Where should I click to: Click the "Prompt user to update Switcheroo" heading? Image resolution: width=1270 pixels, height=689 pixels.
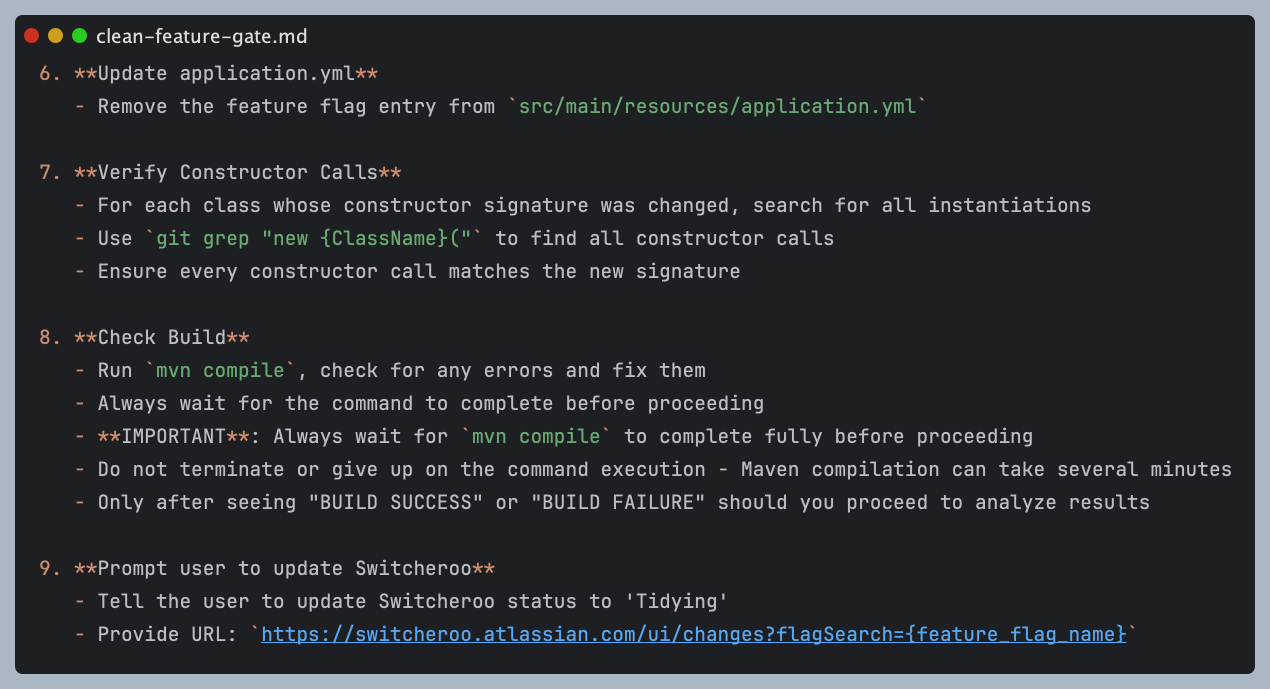pyautogui.click(x=284, y=569)
